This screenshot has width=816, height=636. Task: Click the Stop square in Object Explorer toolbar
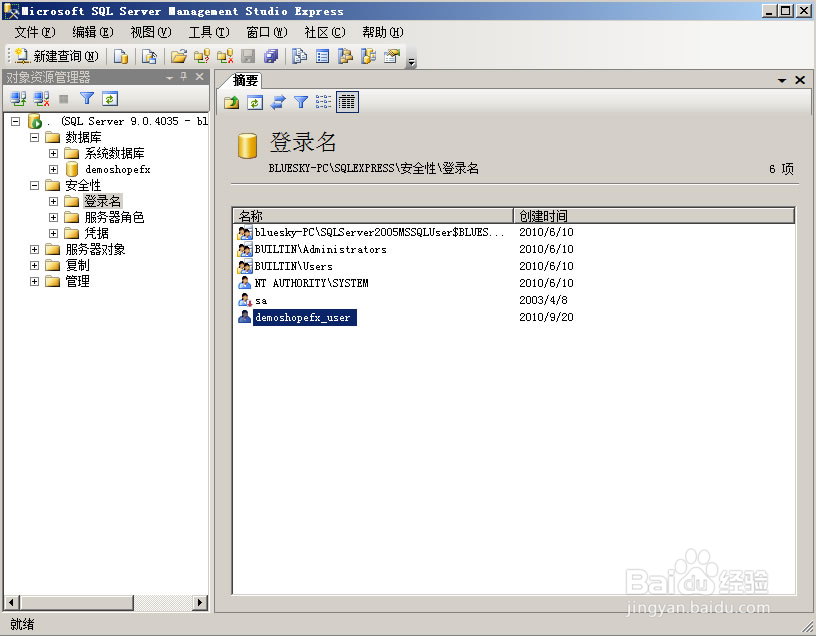tap(63, 98)
